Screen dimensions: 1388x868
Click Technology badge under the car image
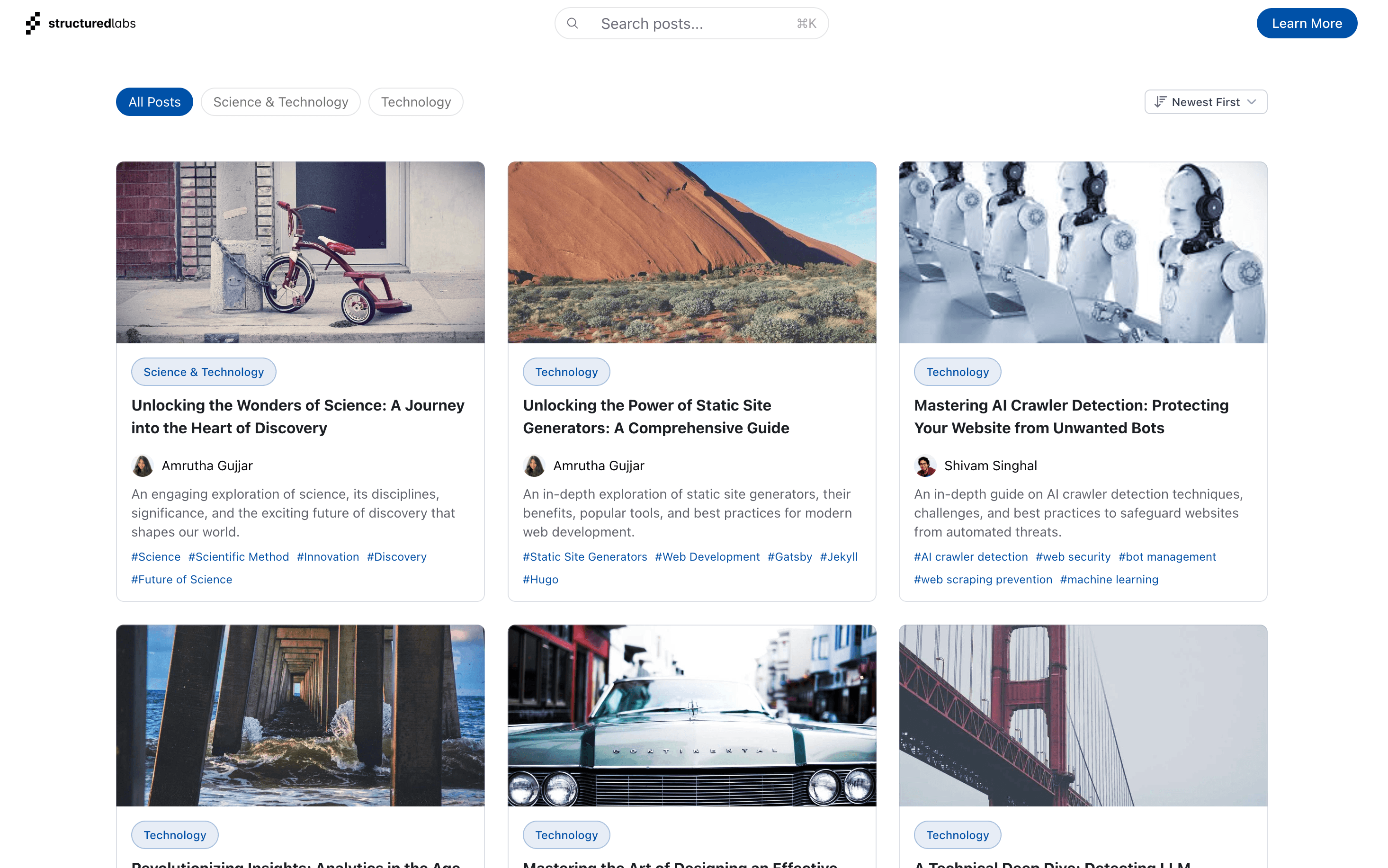566,835
